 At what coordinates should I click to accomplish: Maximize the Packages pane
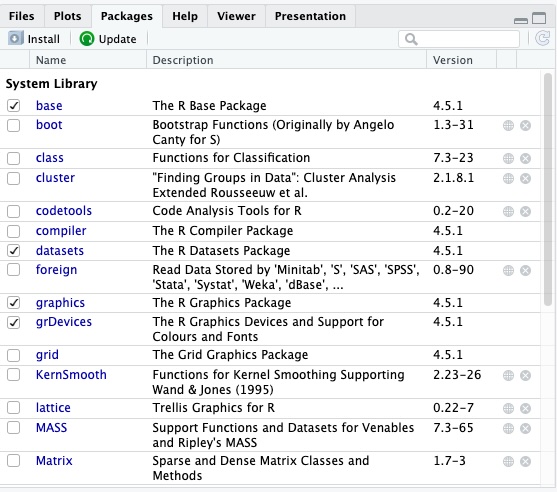(539, 18)
